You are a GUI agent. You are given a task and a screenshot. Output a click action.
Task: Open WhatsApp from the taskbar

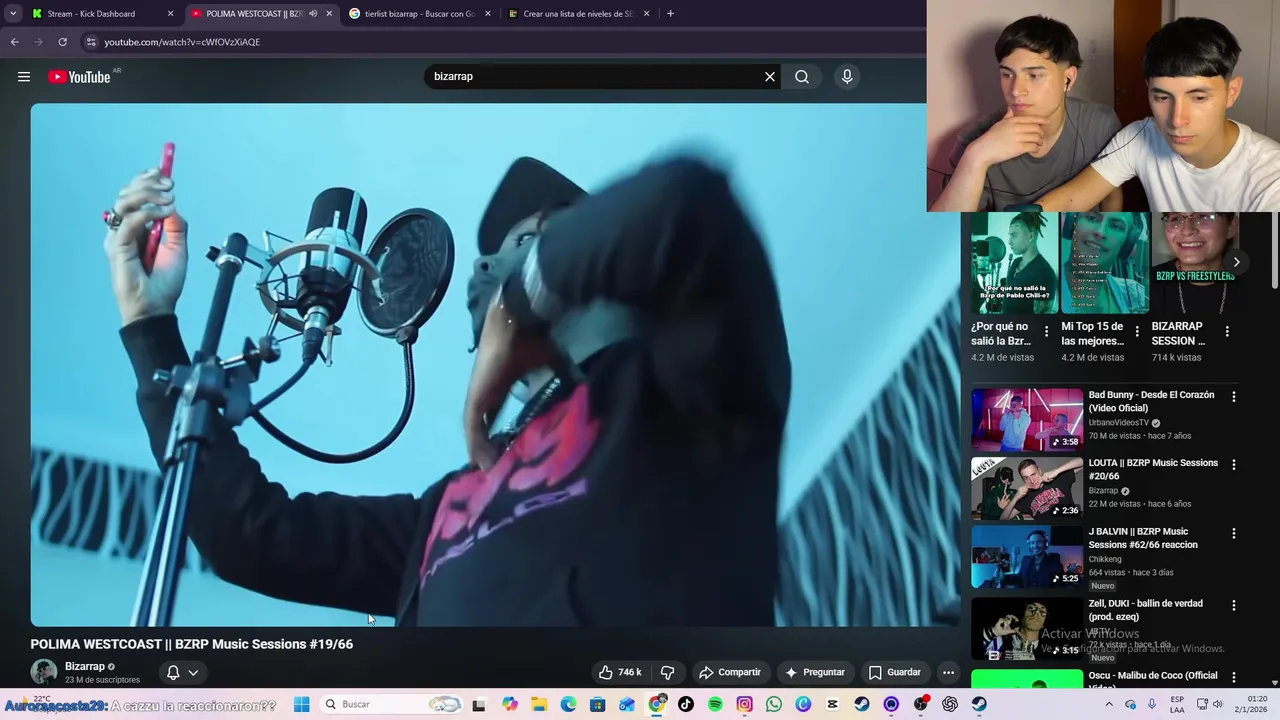(x=774, y=704)
